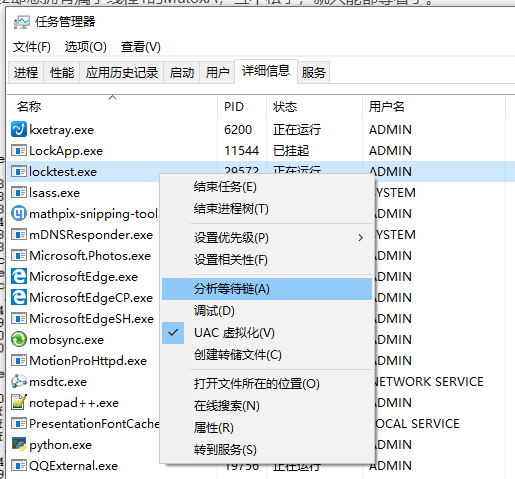Select the notepad++.exe icon
The width and height of the screenshot is (515, 479).
click(19, 402)
